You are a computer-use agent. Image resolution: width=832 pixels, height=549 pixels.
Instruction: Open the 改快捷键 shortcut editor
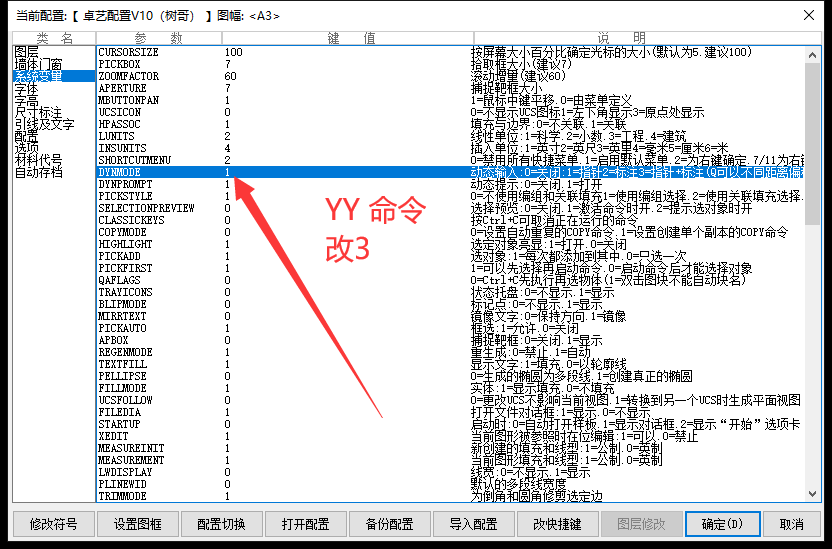click(557, 524)
